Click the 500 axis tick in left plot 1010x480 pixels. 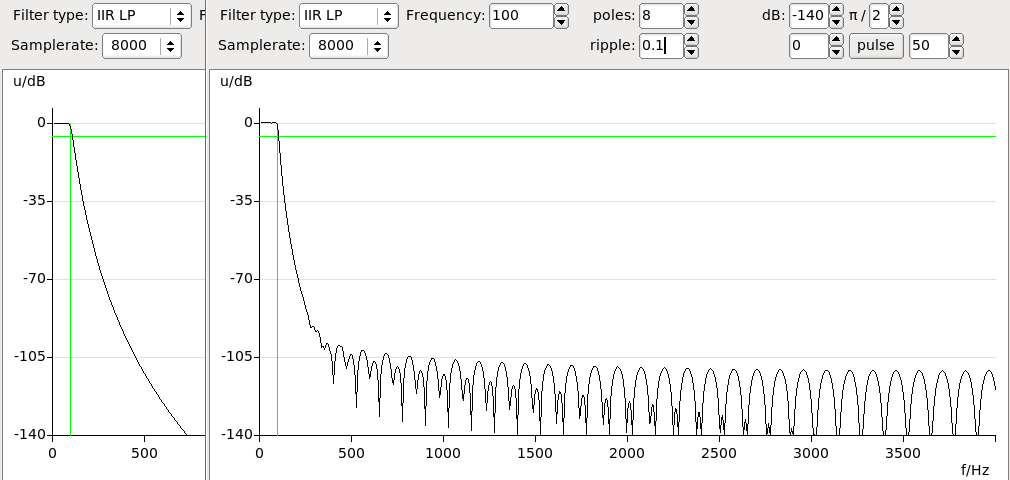(x=144, y=453)
